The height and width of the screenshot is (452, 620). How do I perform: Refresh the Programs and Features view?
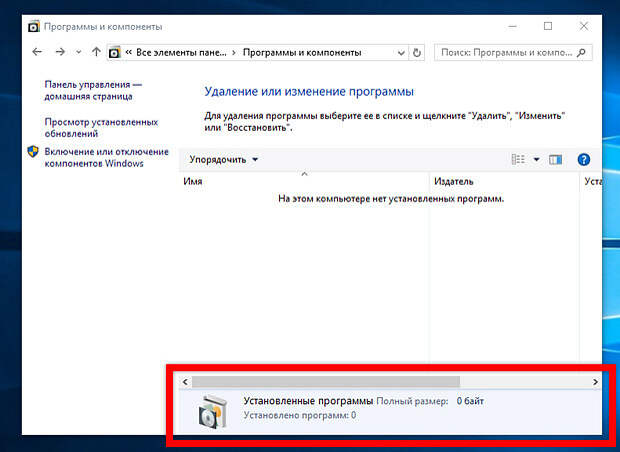[416, 53]
